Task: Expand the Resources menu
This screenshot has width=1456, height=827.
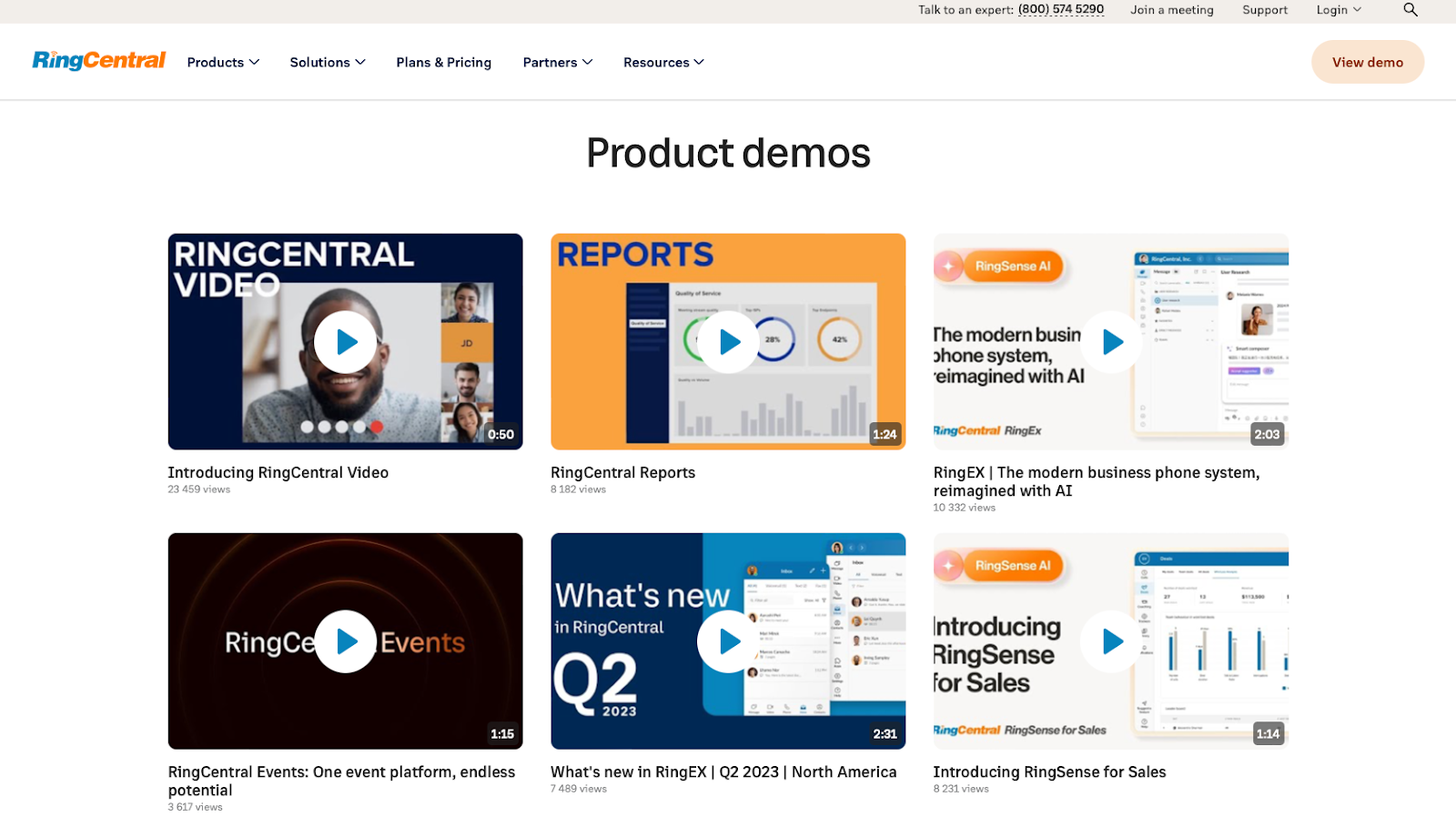Action: coord(663,62)
